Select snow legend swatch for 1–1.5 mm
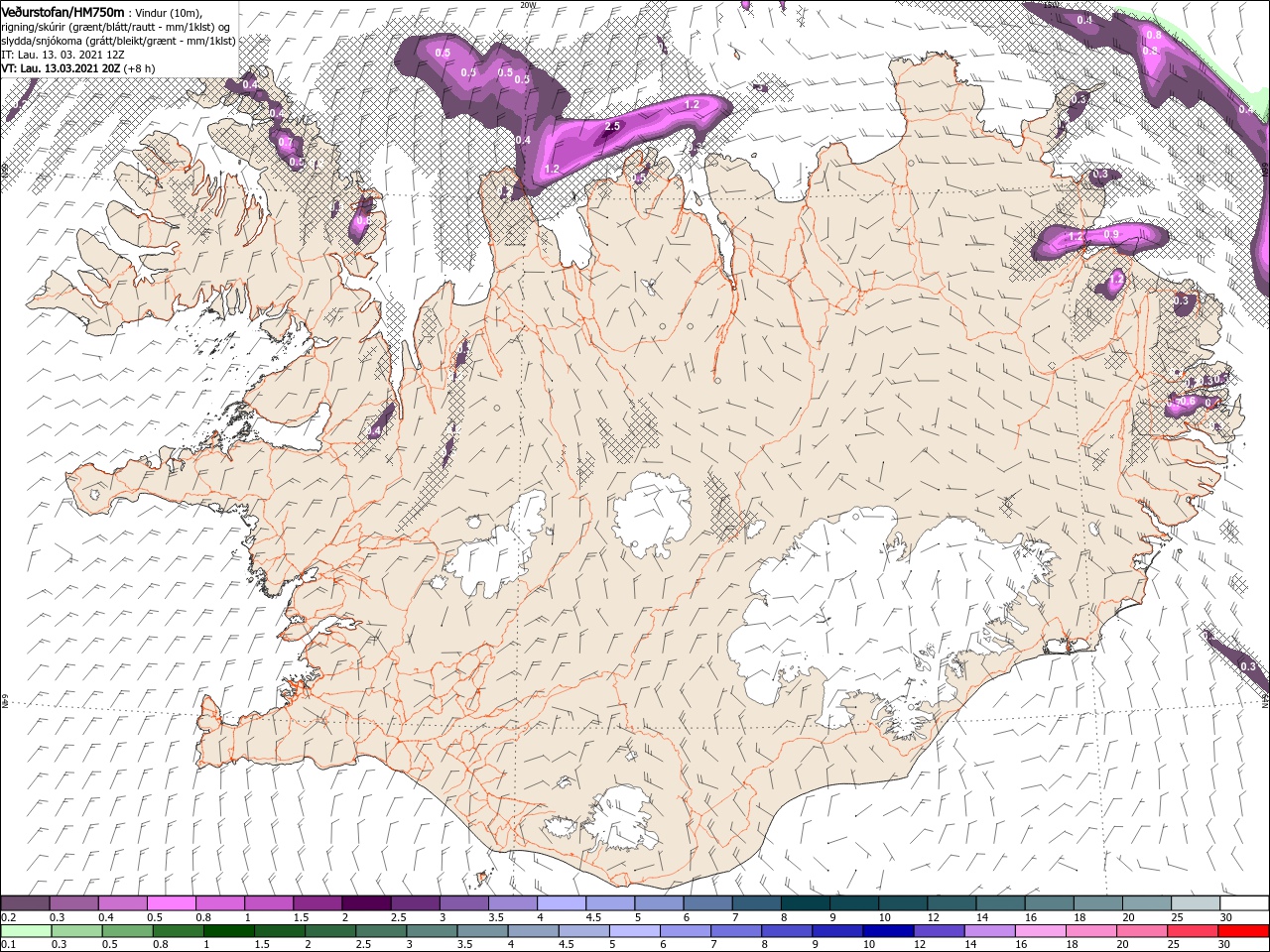 click(x=268, y=903)
